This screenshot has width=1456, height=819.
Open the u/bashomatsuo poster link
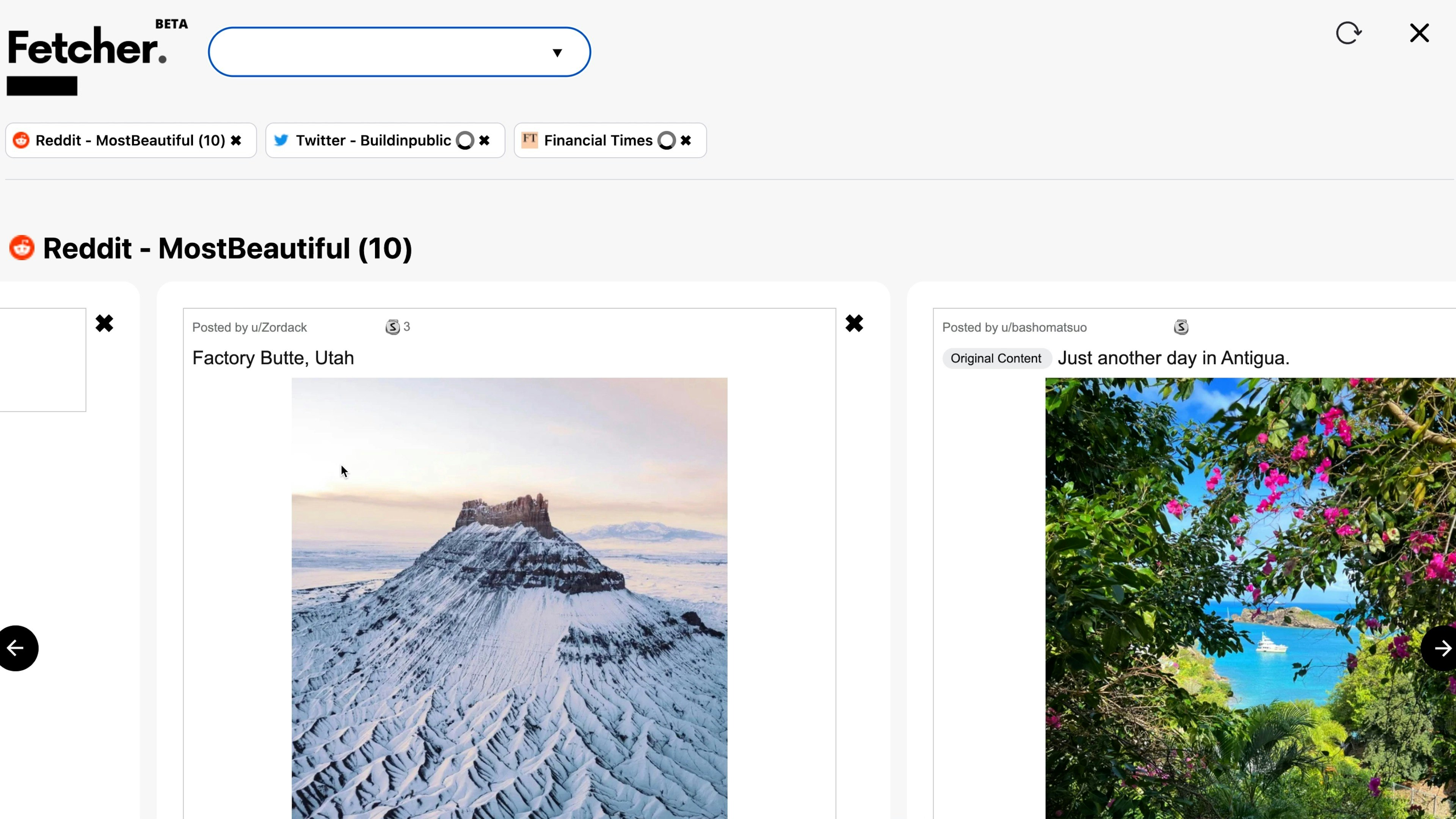point(1043,327)
